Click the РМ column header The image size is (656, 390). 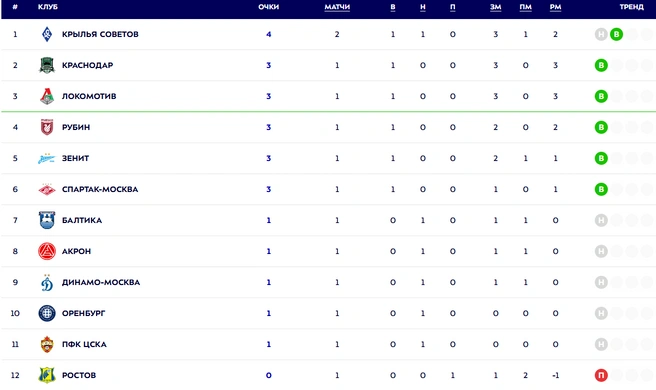(556, 7)
